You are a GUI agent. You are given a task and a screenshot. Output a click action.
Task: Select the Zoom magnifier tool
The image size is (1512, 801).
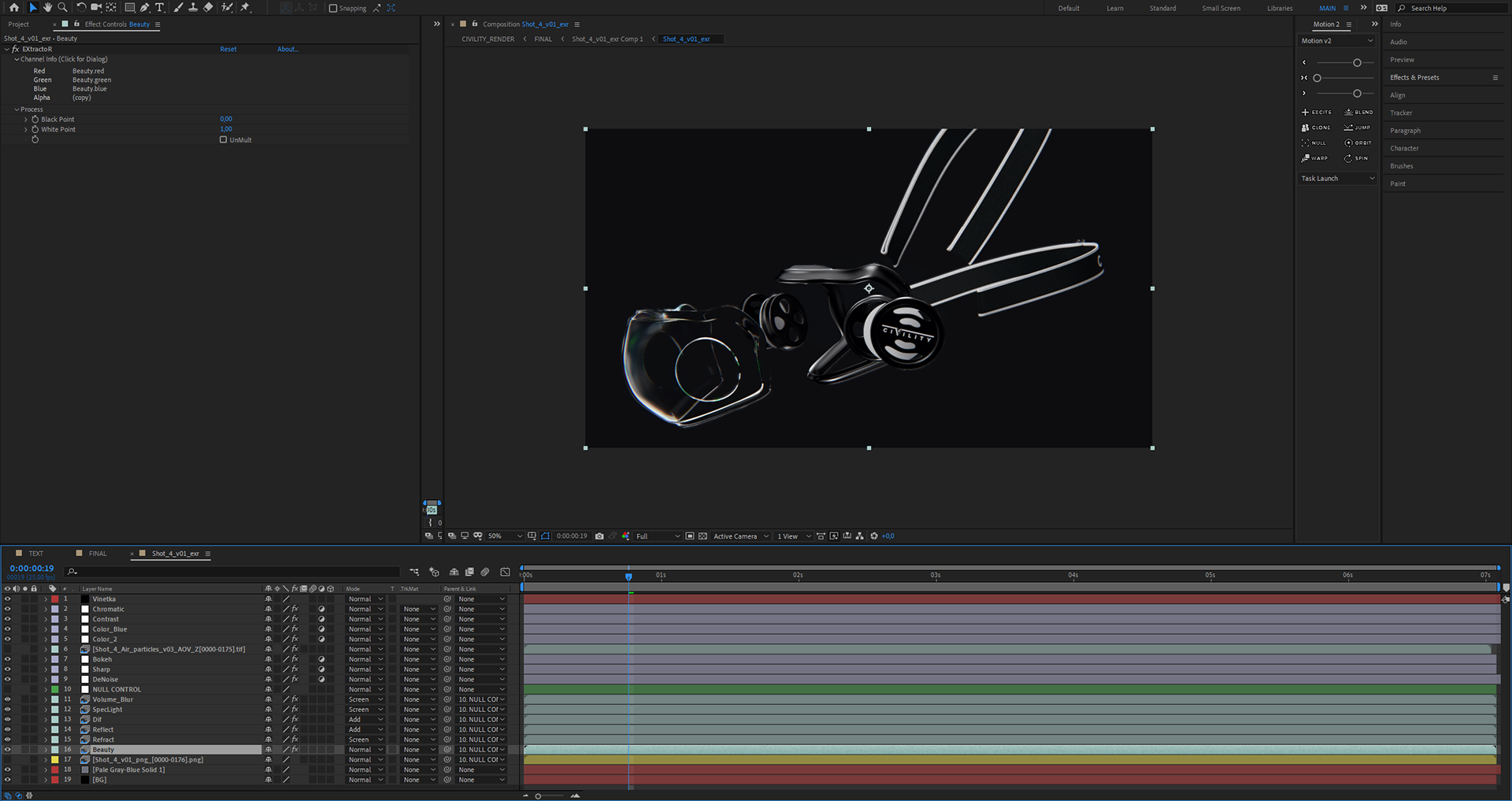(x=62, y=7)
